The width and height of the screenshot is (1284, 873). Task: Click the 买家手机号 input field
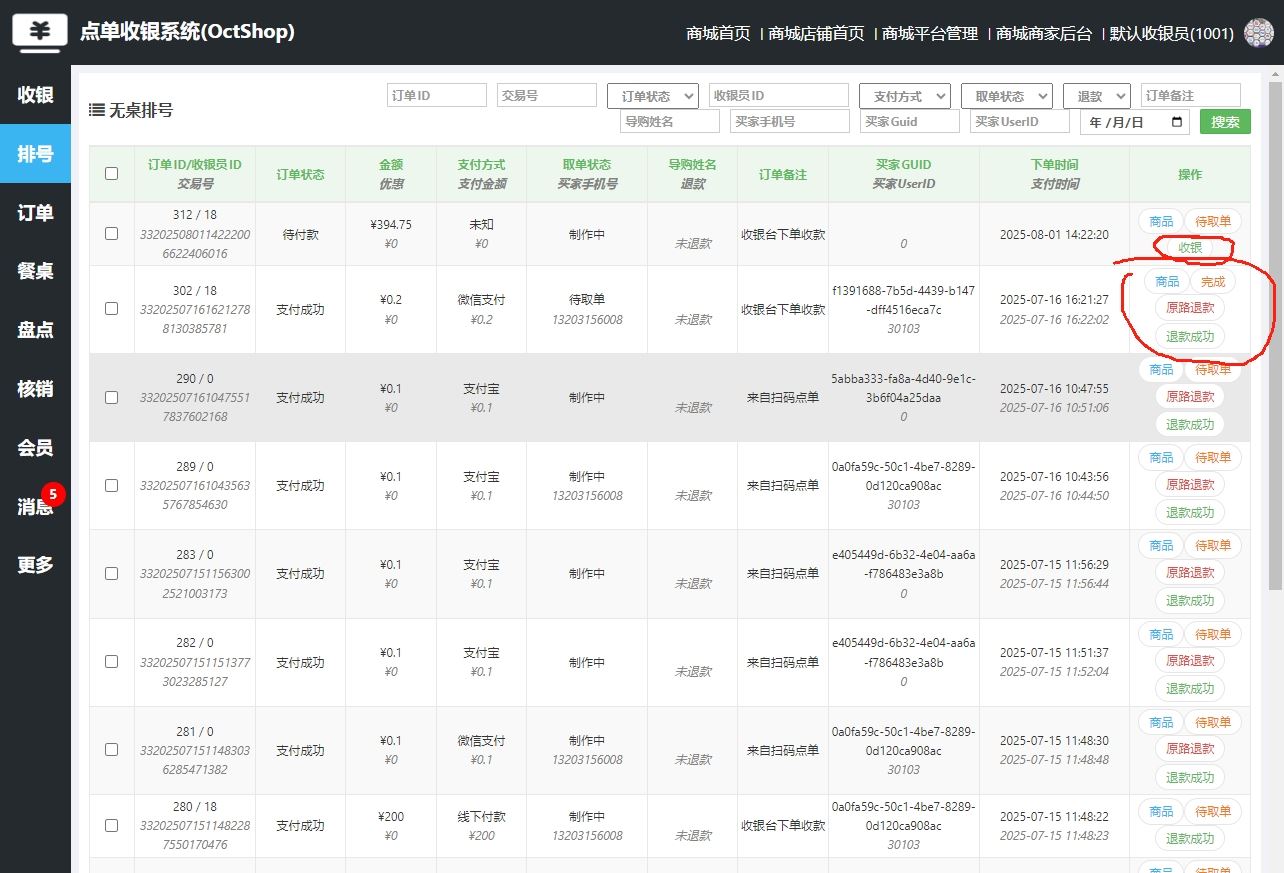pos(790,121)
